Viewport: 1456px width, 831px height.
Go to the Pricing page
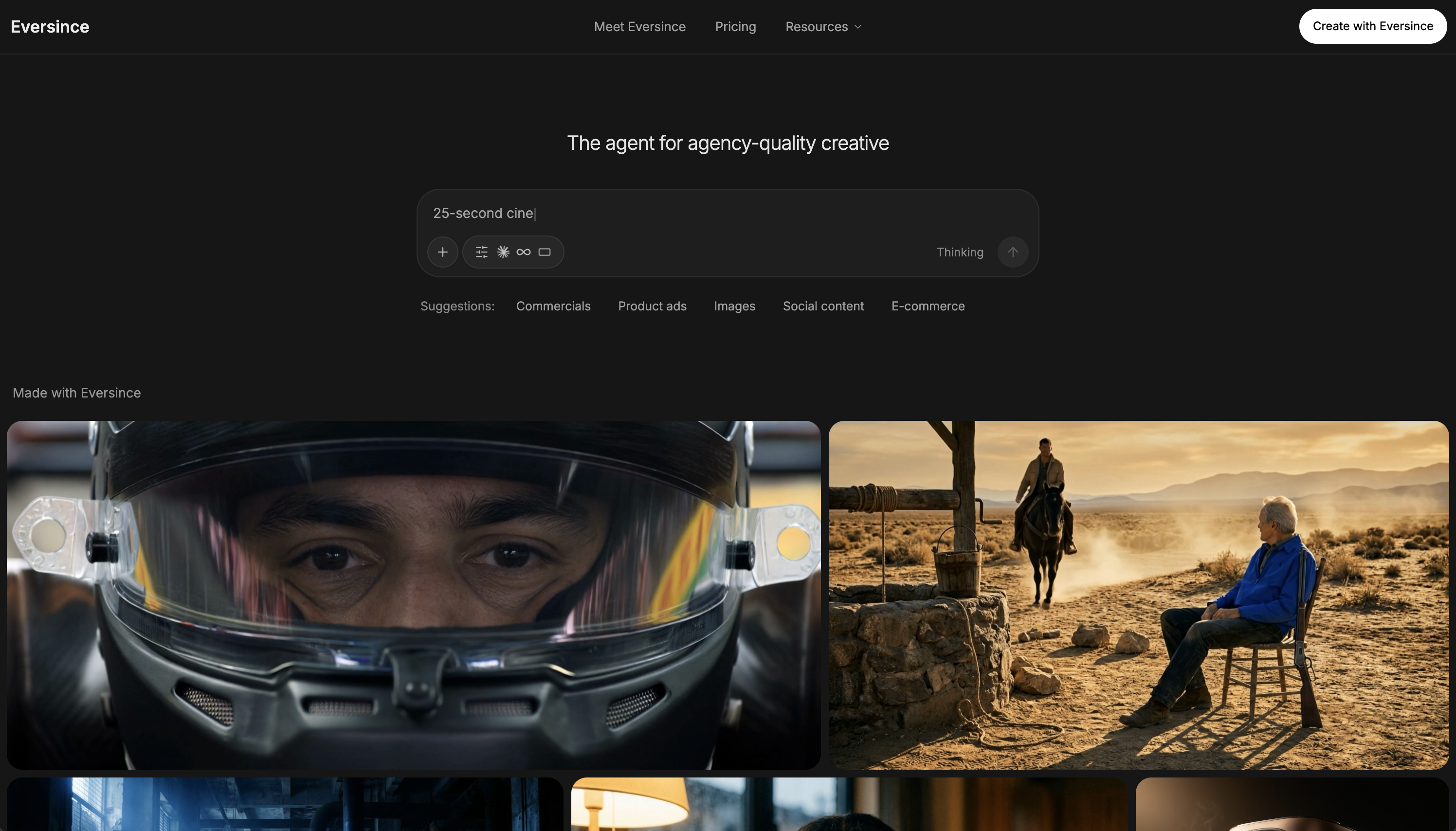(735, 27)
